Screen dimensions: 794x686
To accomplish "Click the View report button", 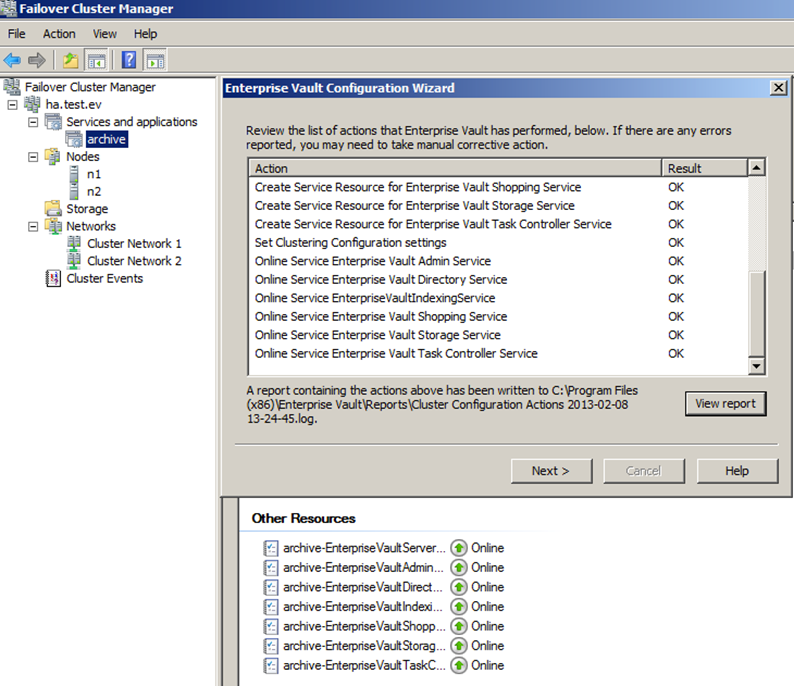I will (725, 403).
